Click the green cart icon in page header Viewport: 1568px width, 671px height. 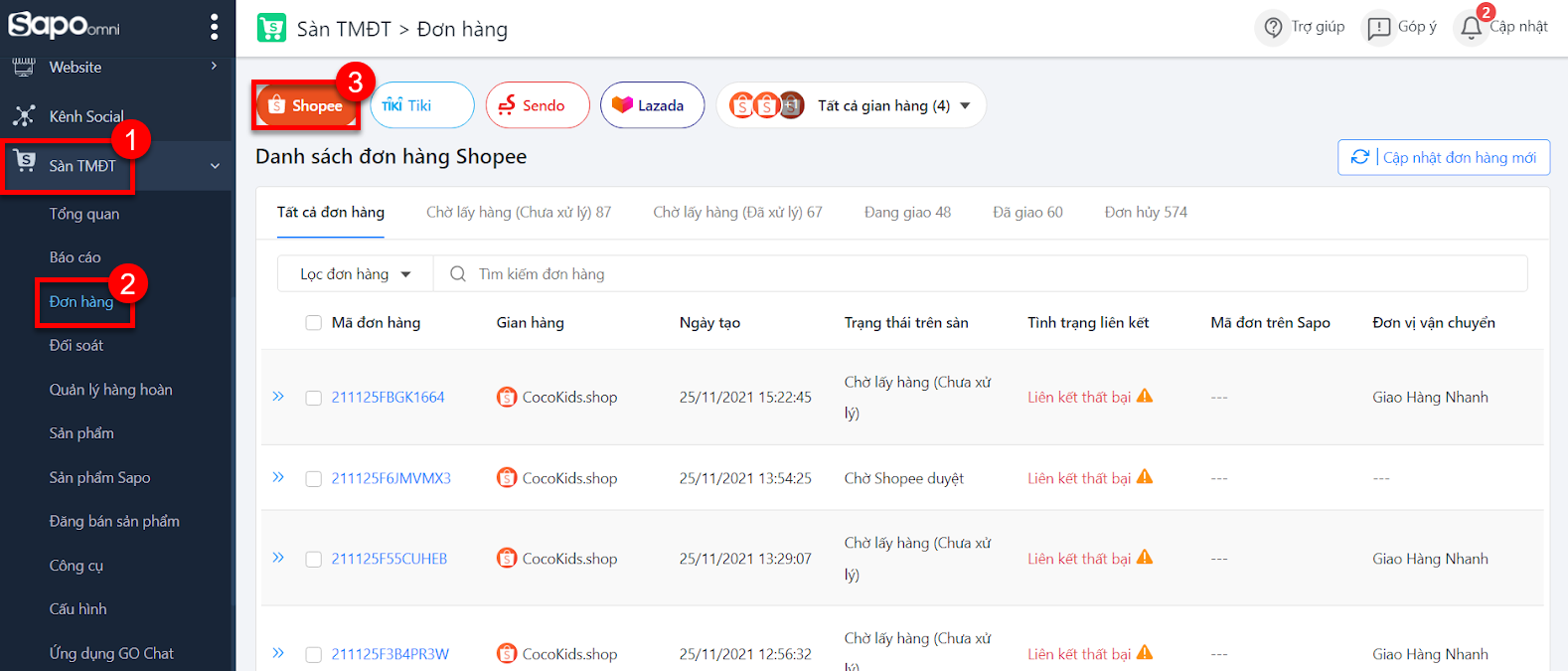271,28
